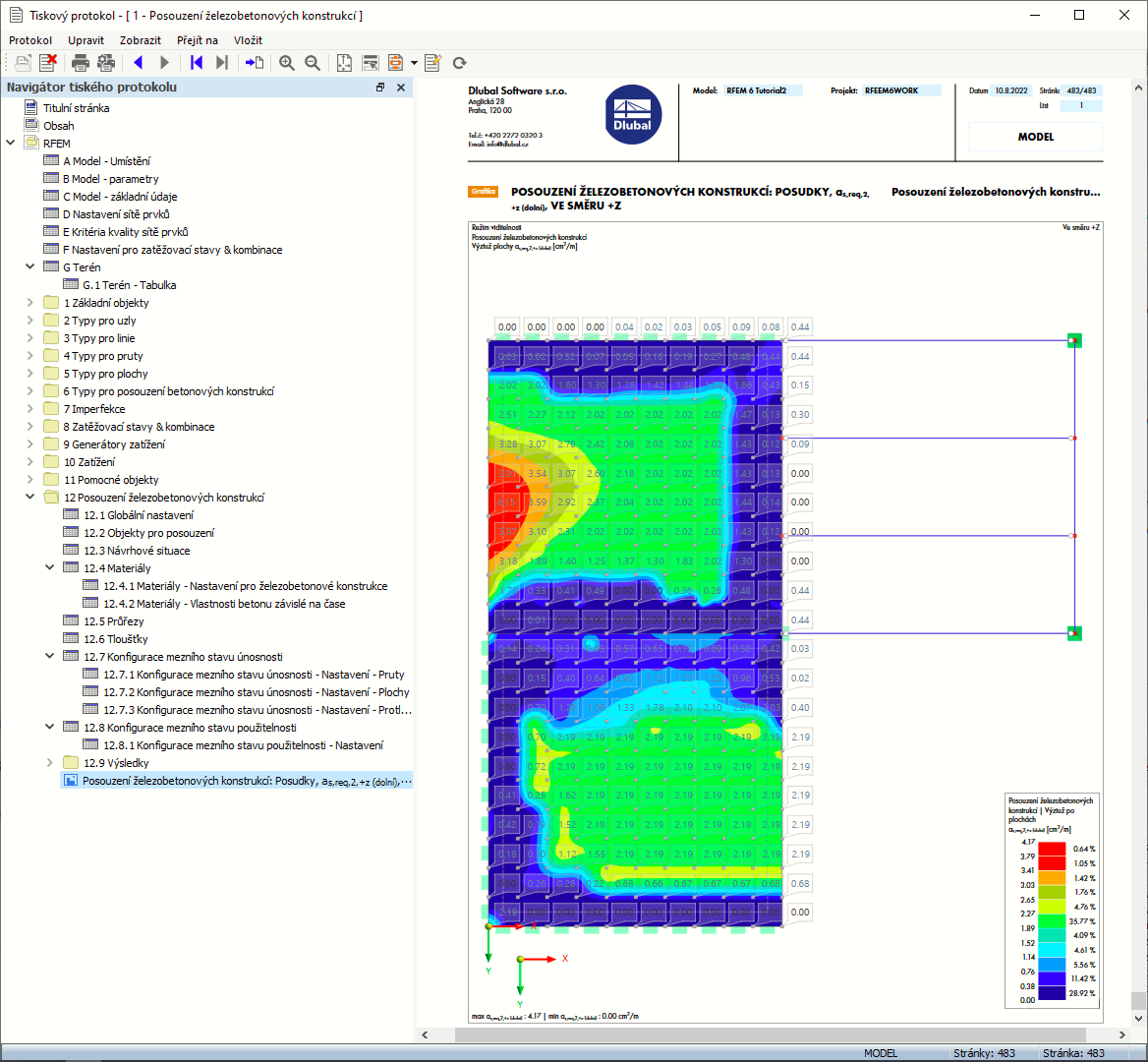Click the table icon of 12.3 Návrhové situace

click(71, 550)
